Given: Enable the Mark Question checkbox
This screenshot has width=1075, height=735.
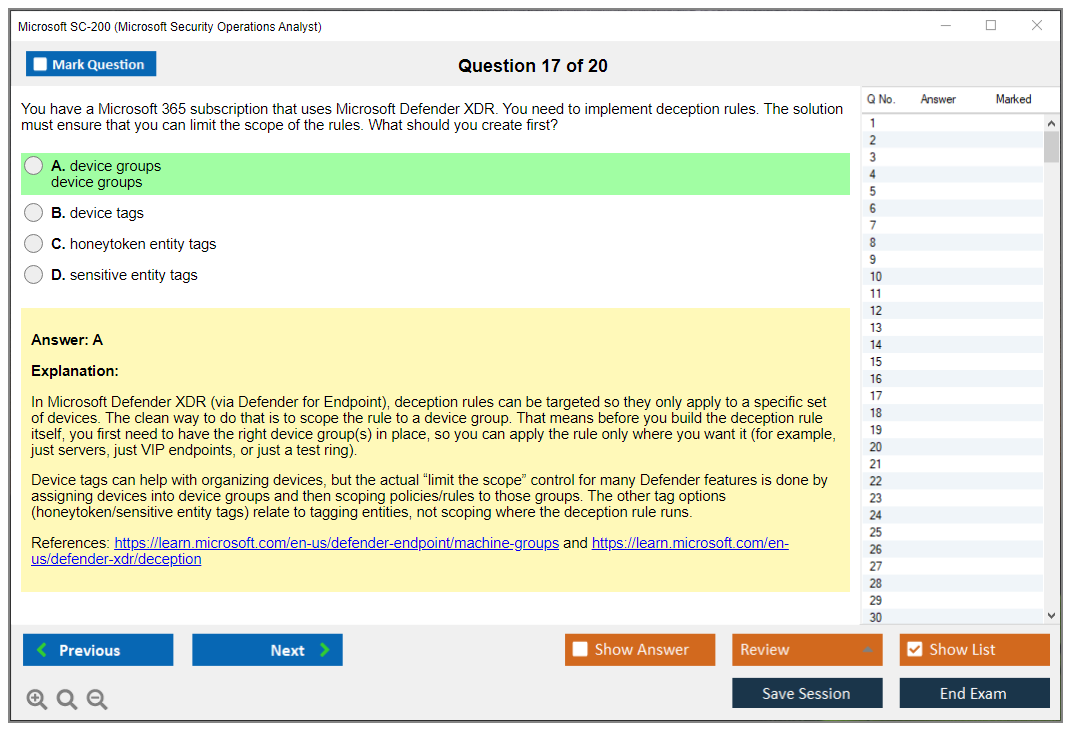Looking at the screenshot, I should coord(39,63).
